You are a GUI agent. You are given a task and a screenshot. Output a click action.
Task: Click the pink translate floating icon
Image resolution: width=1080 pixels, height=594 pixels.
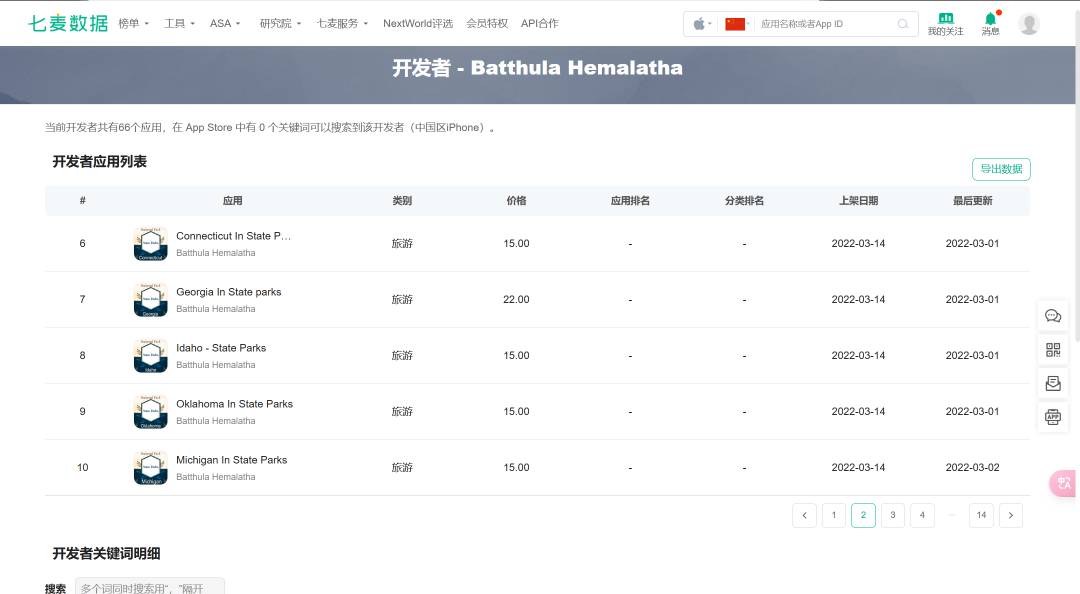coord(1063,483)
